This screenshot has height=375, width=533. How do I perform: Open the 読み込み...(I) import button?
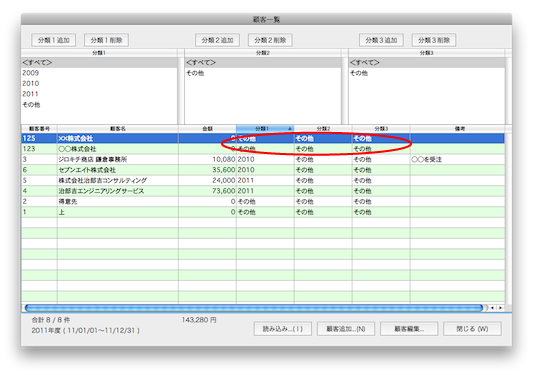[x=282, y=329]
